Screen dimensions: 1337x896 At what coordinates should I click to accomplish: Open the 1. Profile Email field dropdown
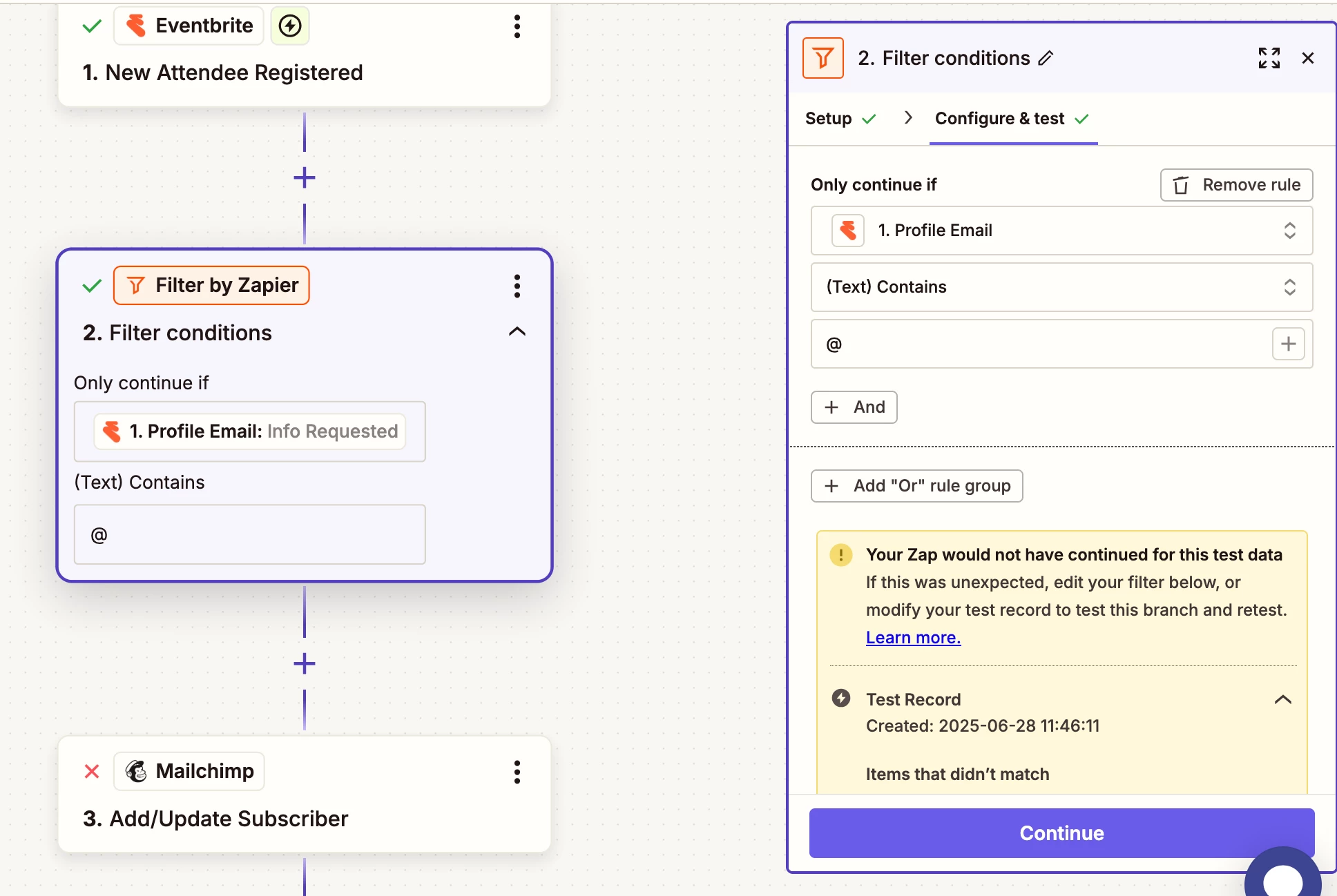pos(1062,231)
